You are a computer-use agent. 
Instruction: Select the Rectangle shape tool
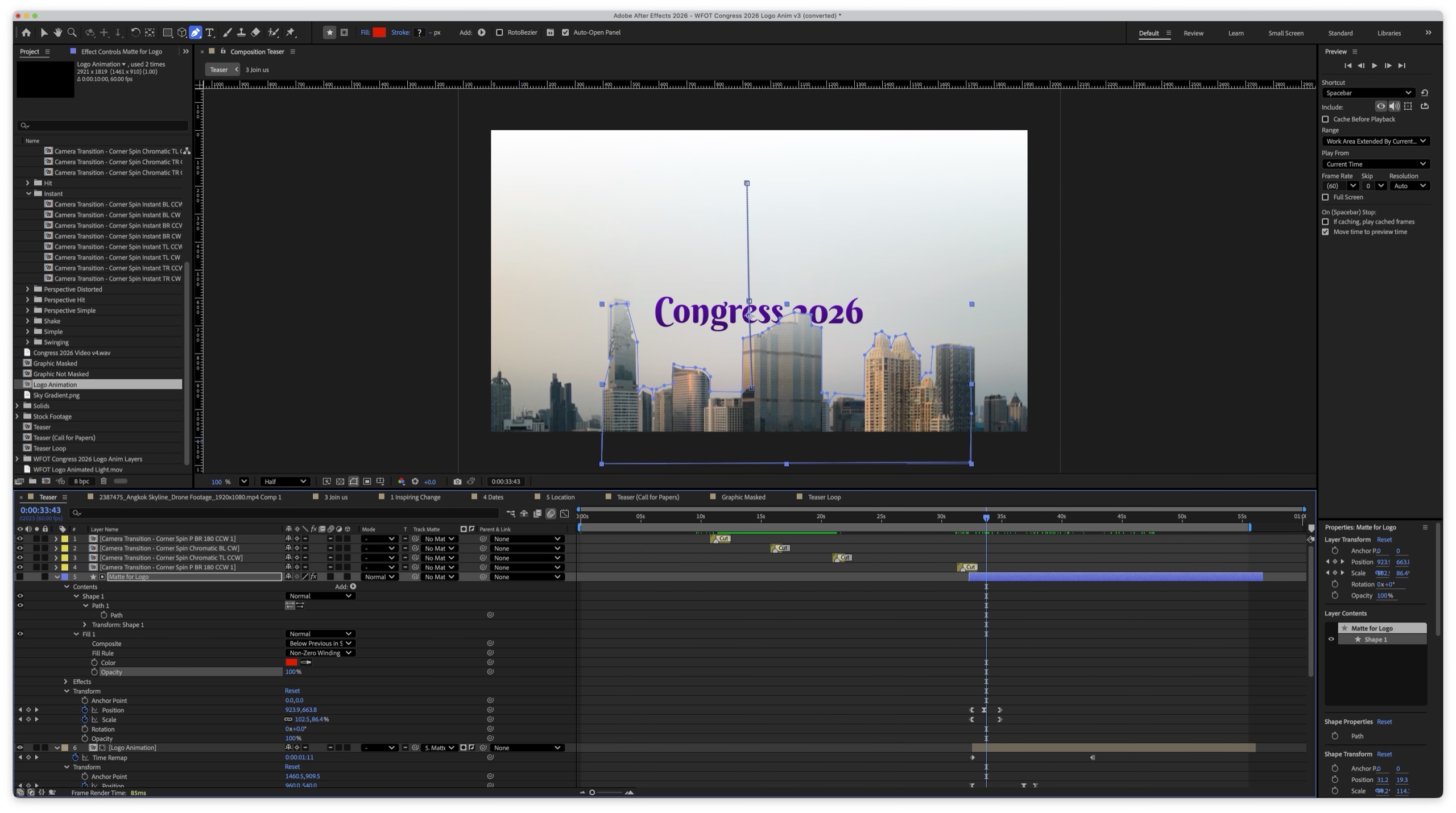pos(167,32)
